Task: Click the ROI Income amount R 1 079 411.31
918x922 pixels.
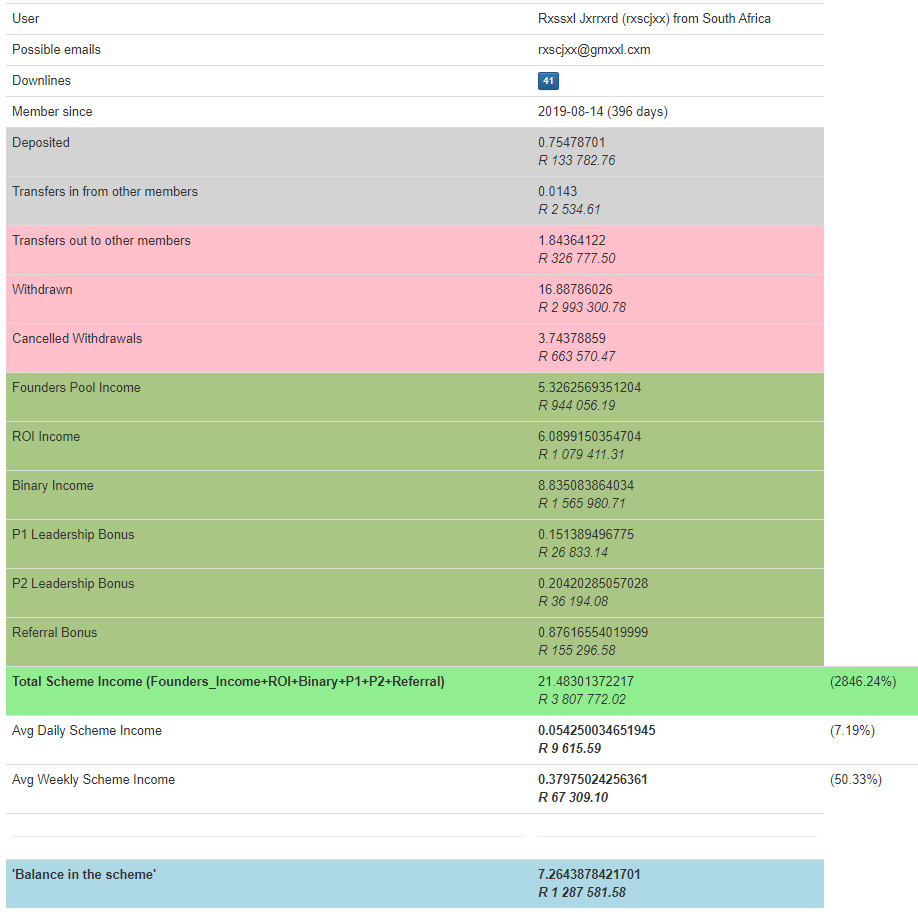Action: coord(581,455)
